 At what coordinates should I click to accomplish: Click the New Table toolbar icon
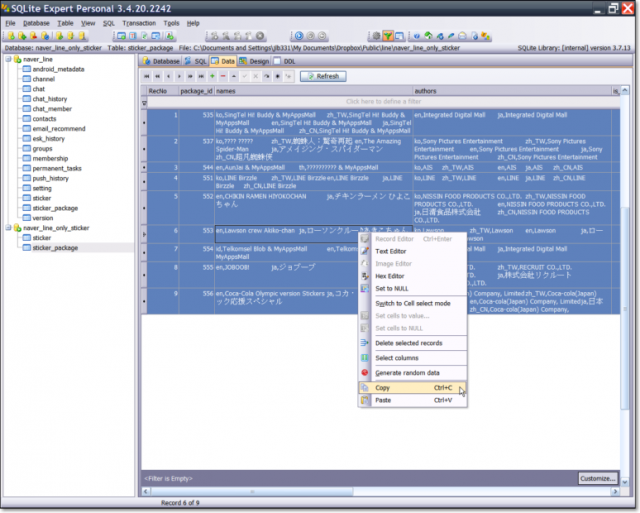[x=121, y=36]
